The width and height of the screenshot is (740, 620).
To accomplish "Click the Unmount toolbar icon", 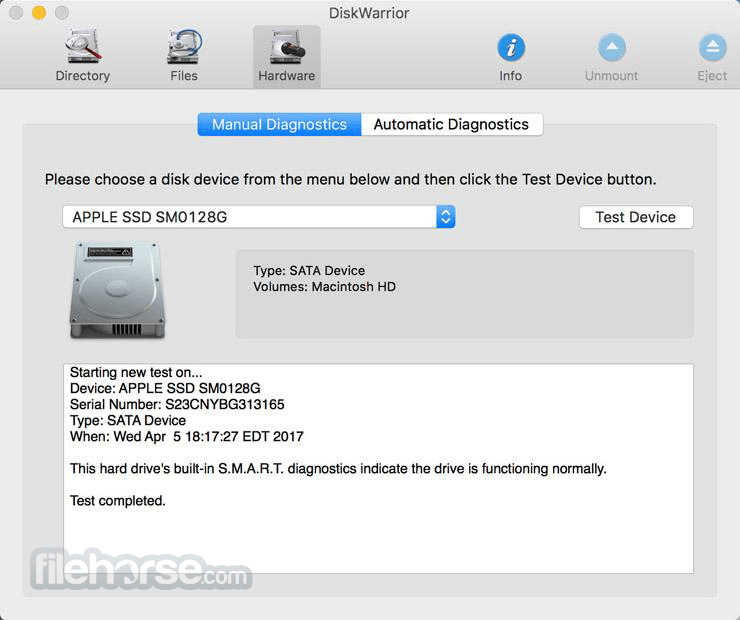I will (612, 57).
